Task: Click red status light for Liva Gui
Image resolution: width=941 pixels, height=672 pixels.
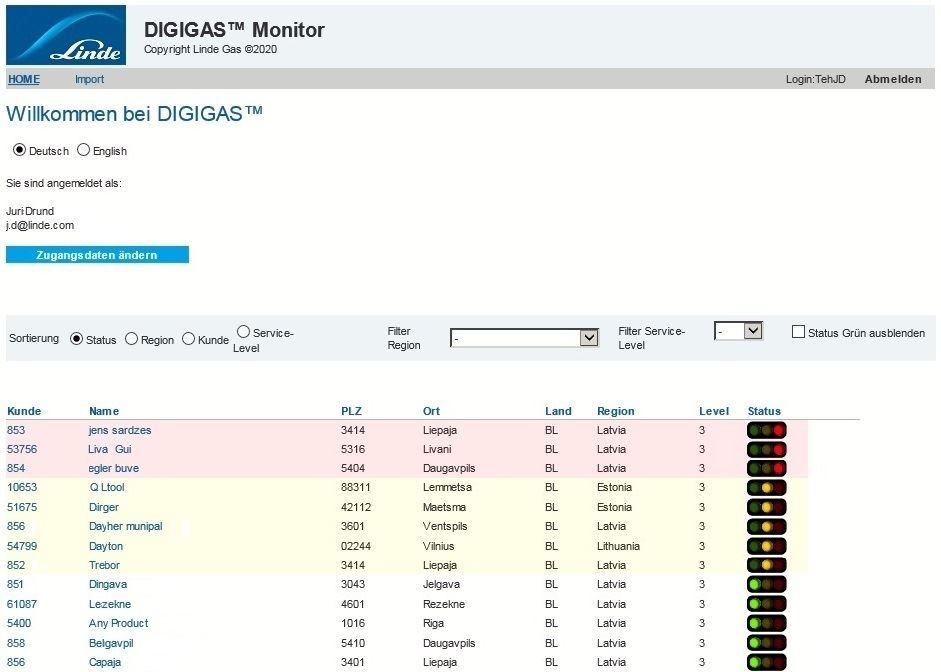Action: point(778,450)
